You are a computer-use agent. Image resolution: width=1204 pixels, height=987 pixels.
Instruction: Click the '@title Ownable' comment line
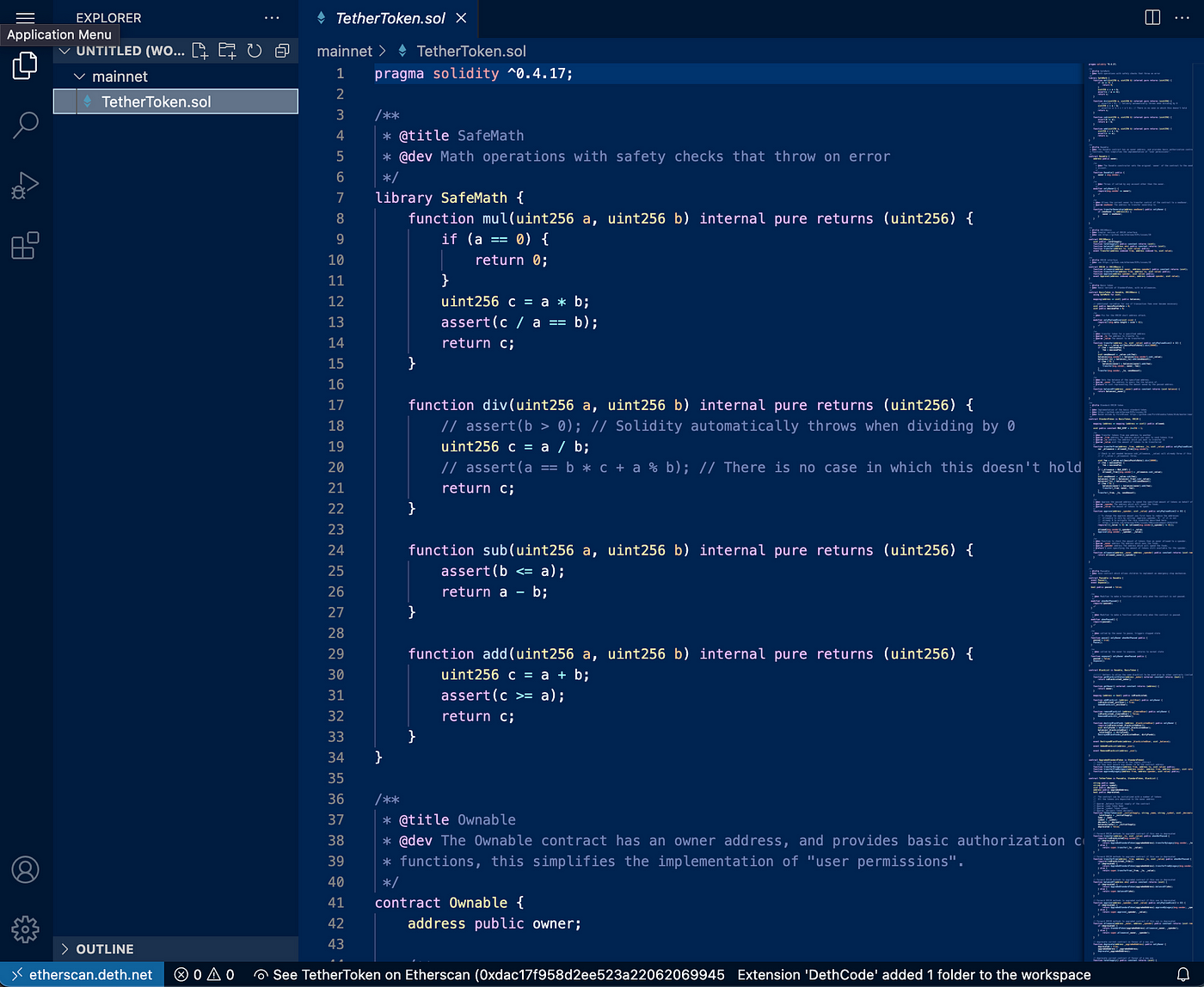click(449, 820)
